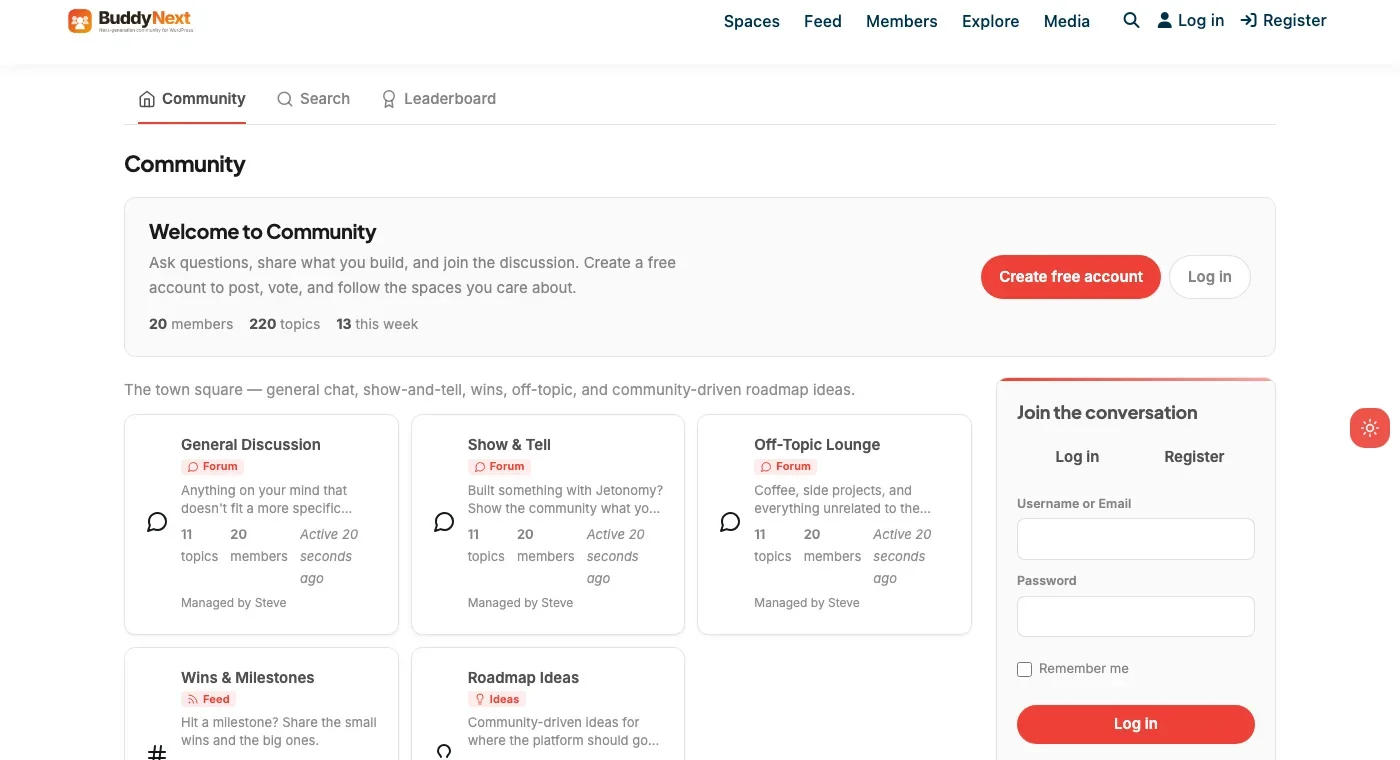Click 'Managed by Steve' under Show & Tell
The width and height of the screenshot is (1400, 760).
pyautogui.click(x=520, y=603)
